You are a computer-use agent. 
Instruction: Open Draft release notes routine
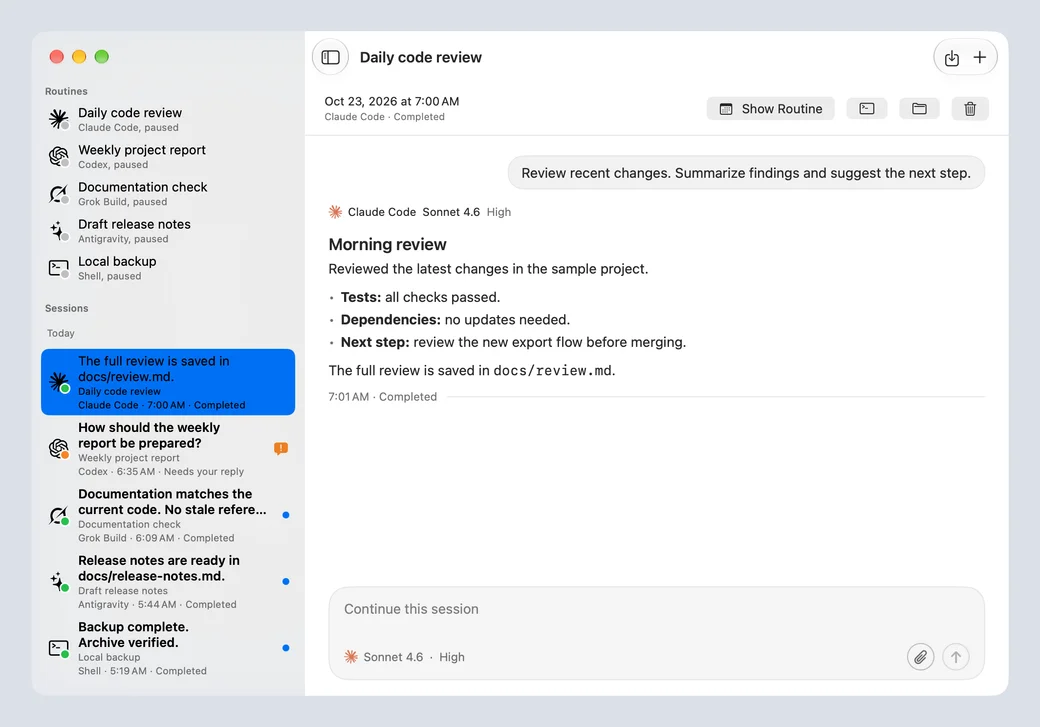point(168,231)
